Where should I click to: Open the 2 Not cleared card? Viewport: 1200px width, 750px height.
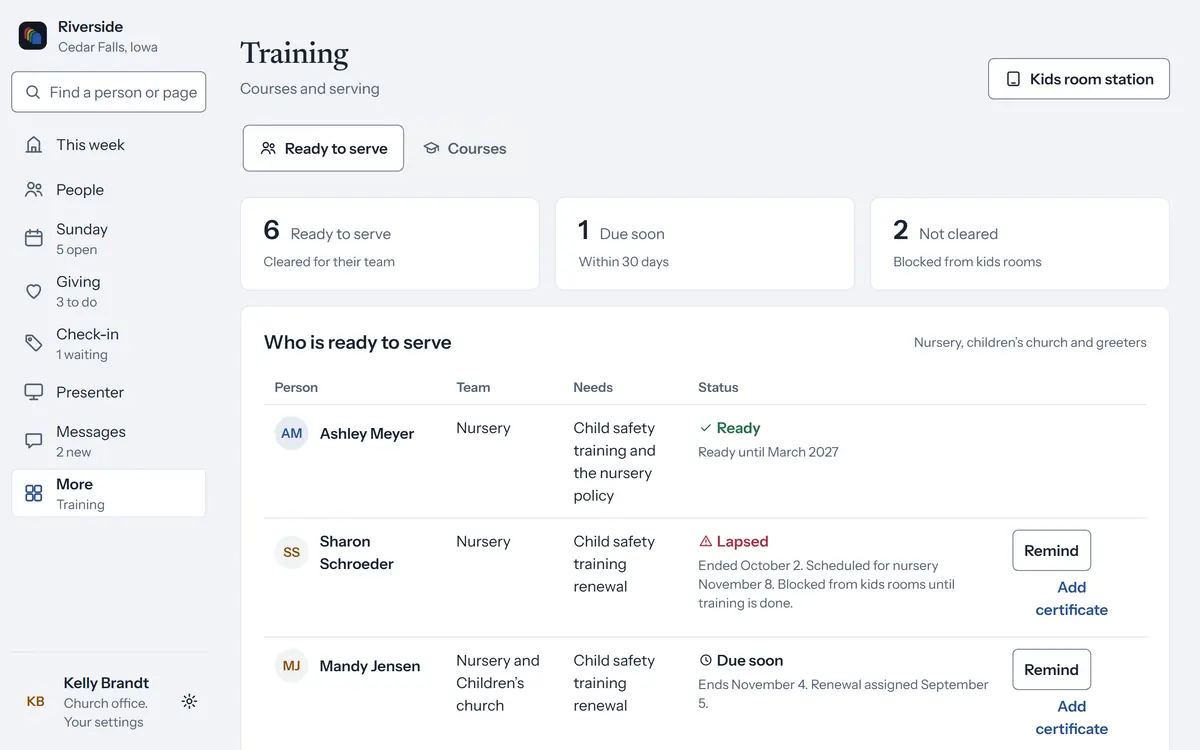(1020, 244)
